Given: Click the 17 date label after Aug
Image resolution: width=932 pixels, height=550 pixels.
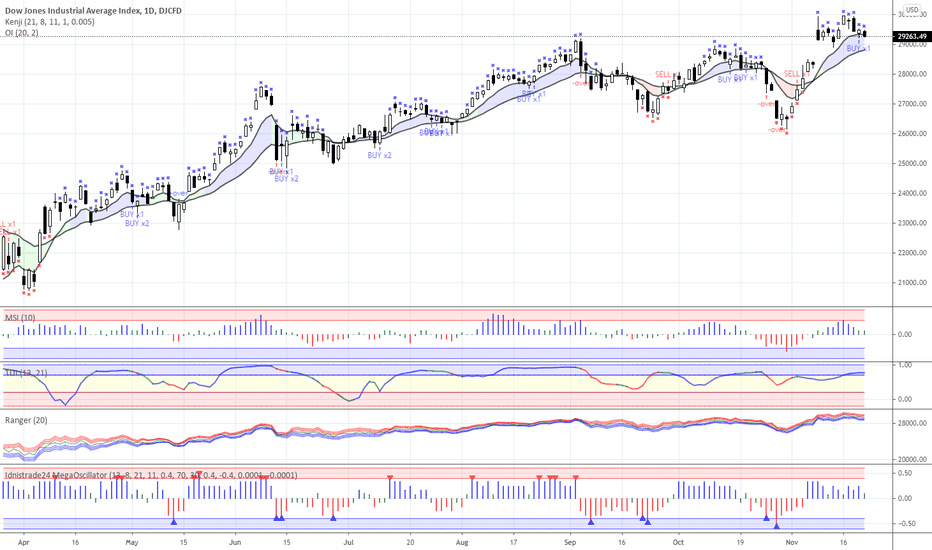Looking at the screenshot, I should coord(514,542).
